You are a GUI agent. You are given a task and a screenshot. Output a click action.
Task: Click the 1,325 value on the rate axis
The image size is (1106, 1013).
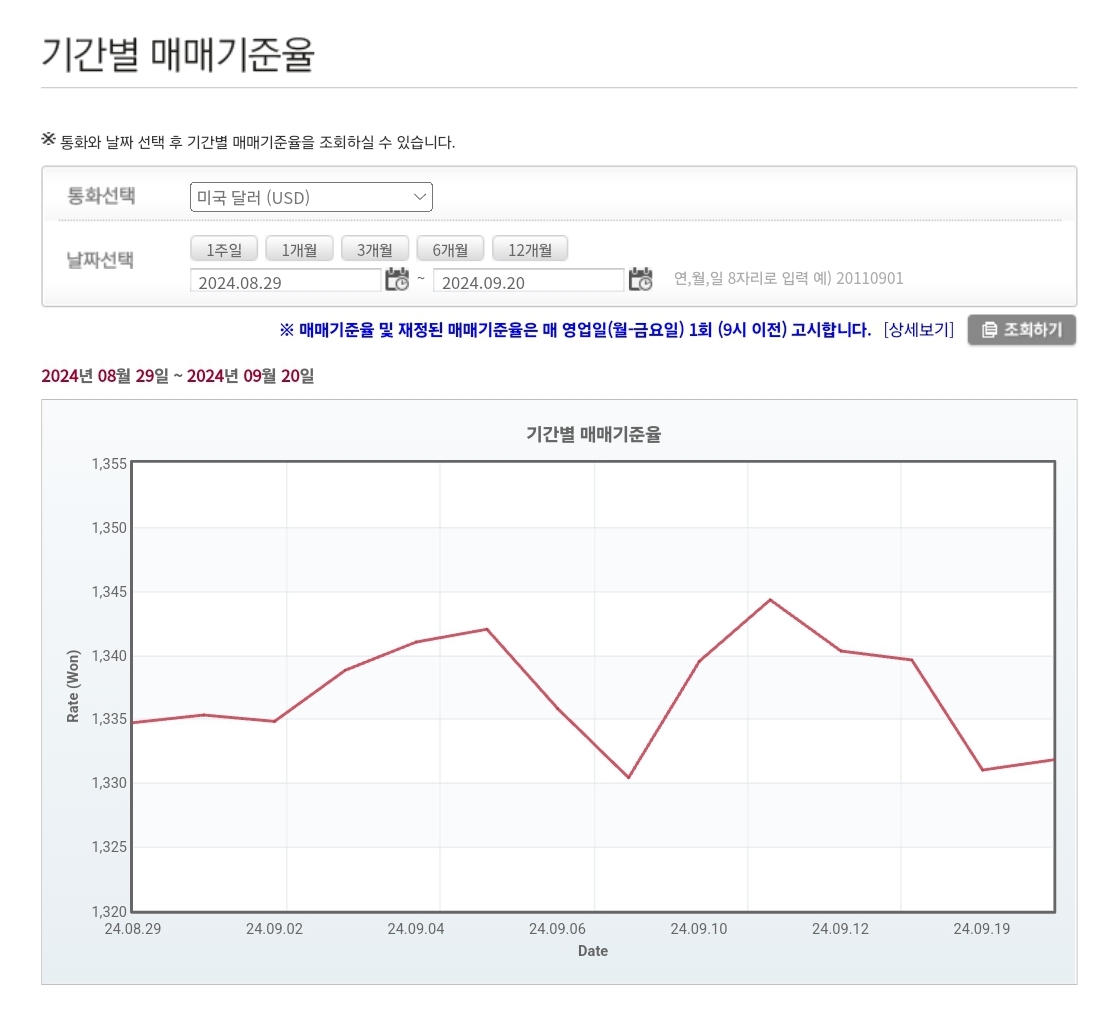109,847
